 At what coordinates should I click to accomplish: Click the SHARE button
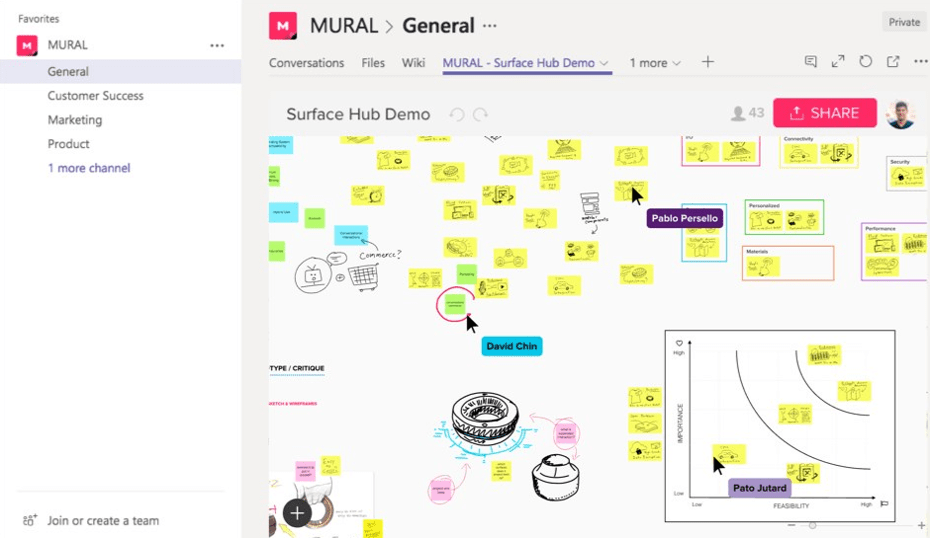pos(824,113)
